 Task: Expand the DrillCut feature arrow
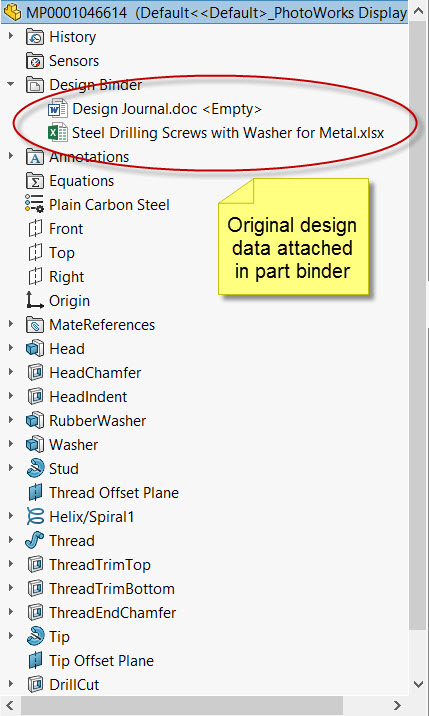[x=11, y=684]
